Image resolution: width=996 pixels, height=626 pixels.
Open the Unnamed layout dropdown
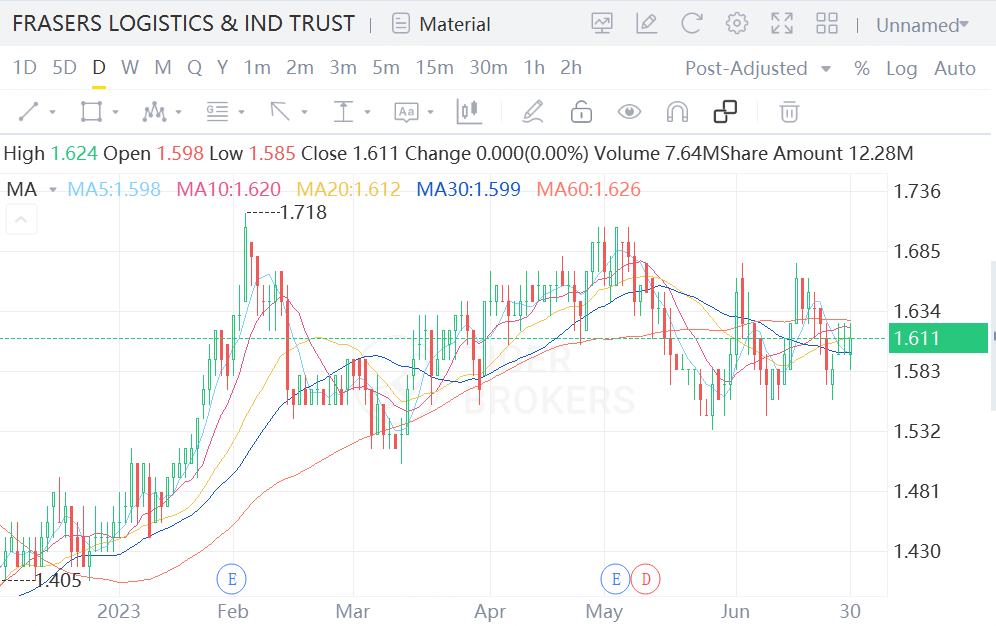[x=922, y=25]
